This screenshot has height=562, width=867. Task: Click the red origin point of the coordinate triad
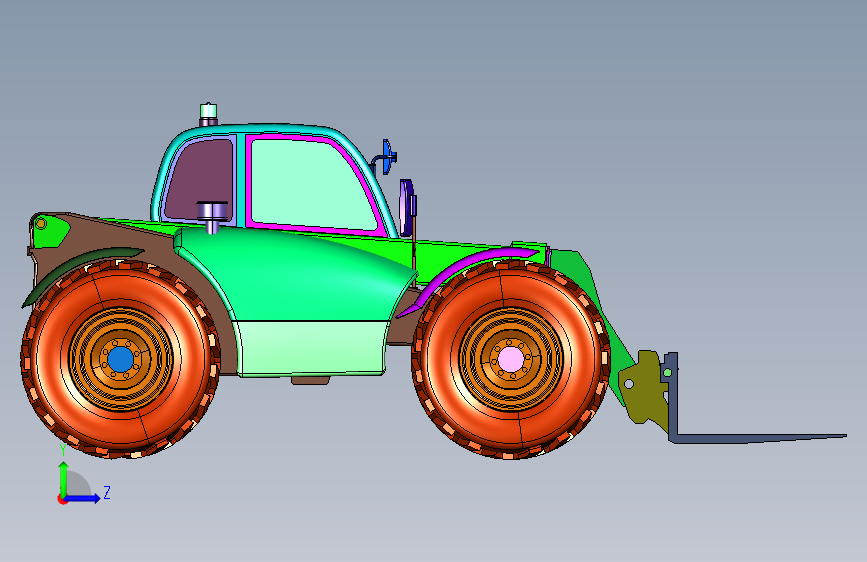pyautogui.click(x=61, y=499)
